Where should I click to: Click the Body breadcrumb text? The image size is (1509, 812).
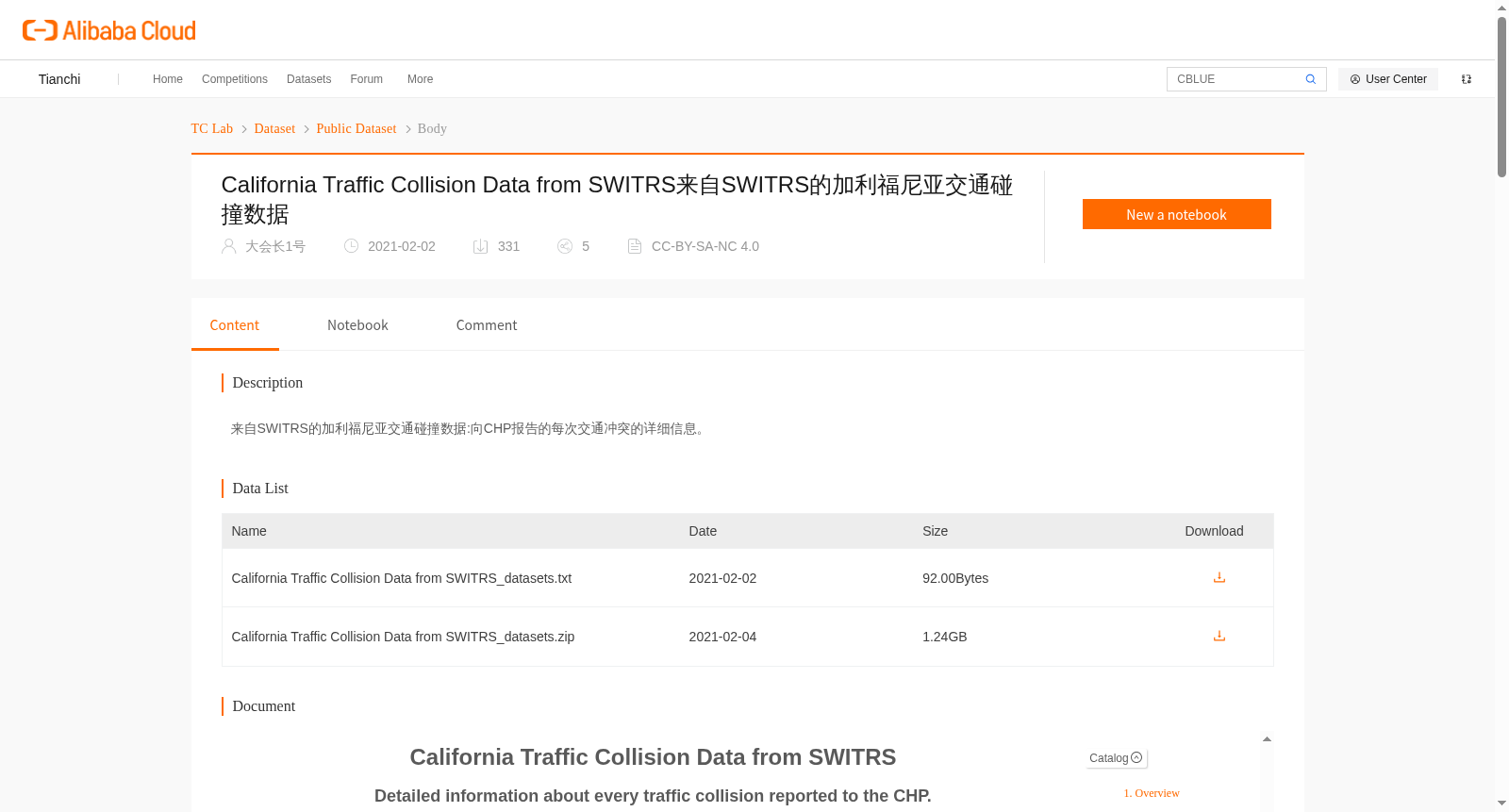point(432,129)
